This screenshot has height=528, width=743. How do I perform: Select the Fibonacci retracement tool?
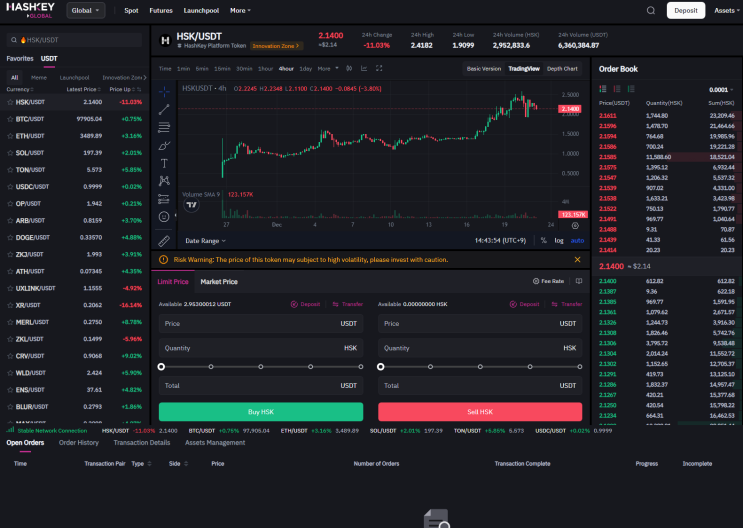click(x=164, y=127)
